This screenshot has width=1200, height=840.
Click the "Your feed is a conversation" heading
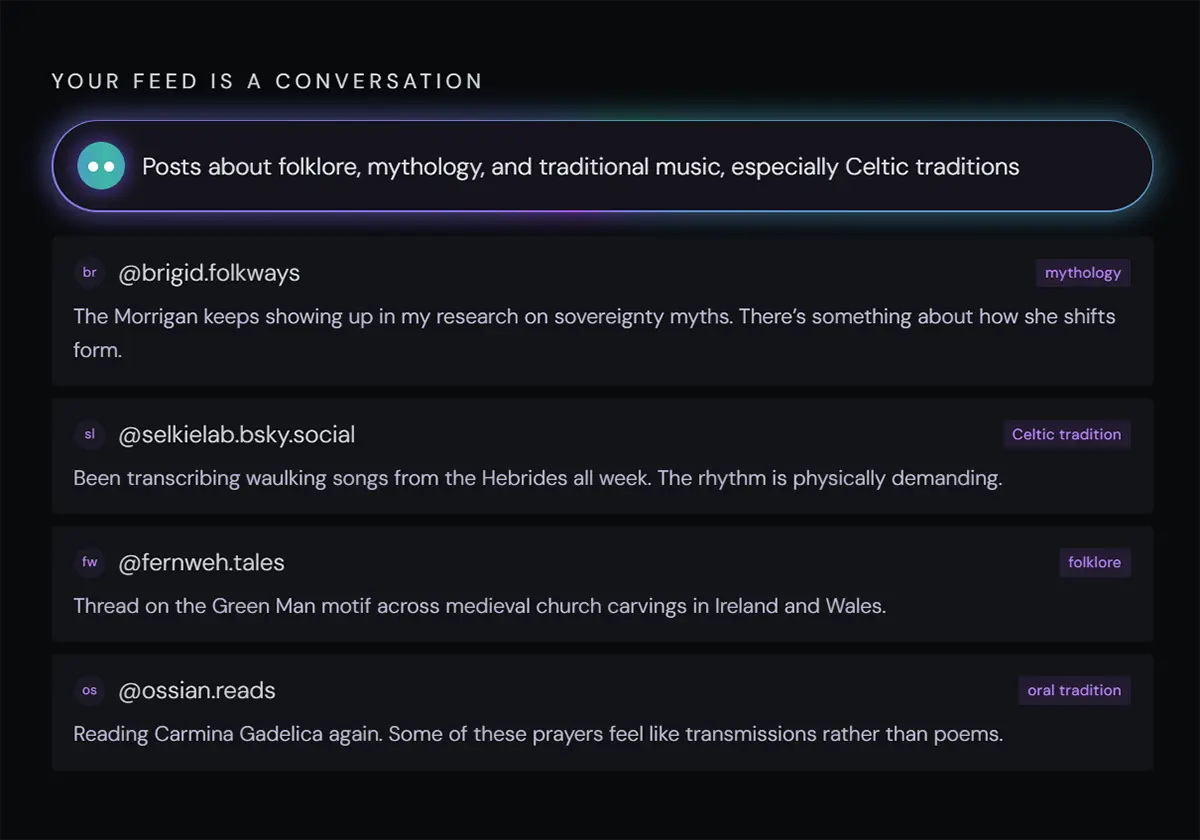coord(267,81)
